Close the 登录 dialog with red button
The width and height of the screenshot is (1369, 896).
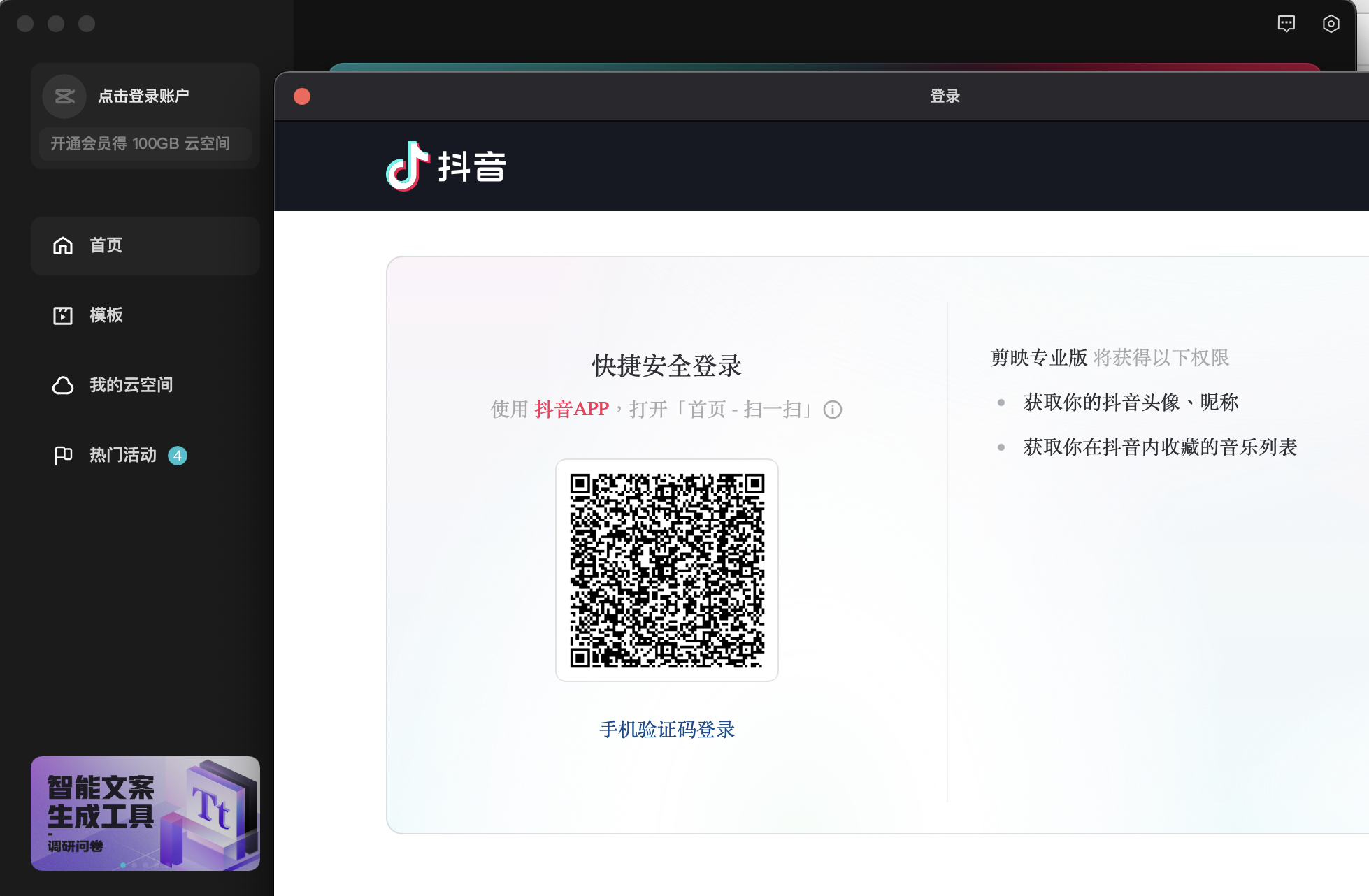coord(302,96)
